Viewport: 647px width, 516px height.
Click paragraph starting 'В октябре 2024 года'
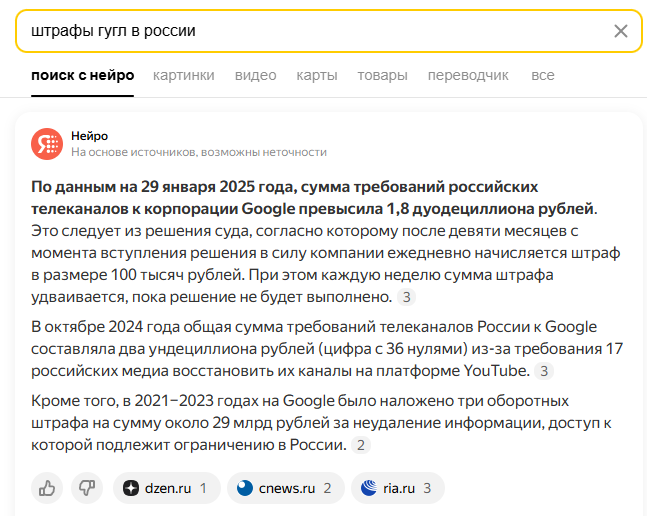pos(327,349)
